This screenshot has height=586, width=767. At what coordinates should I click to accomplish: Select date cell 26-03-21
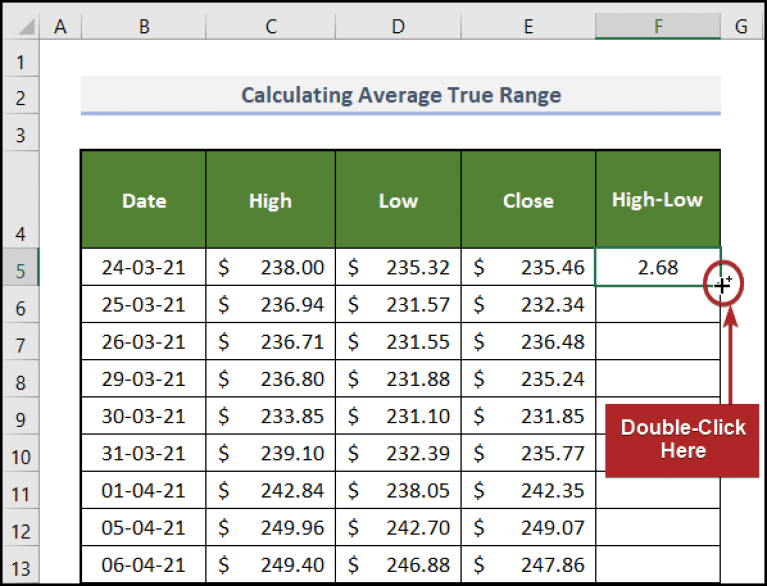[144, 341]
